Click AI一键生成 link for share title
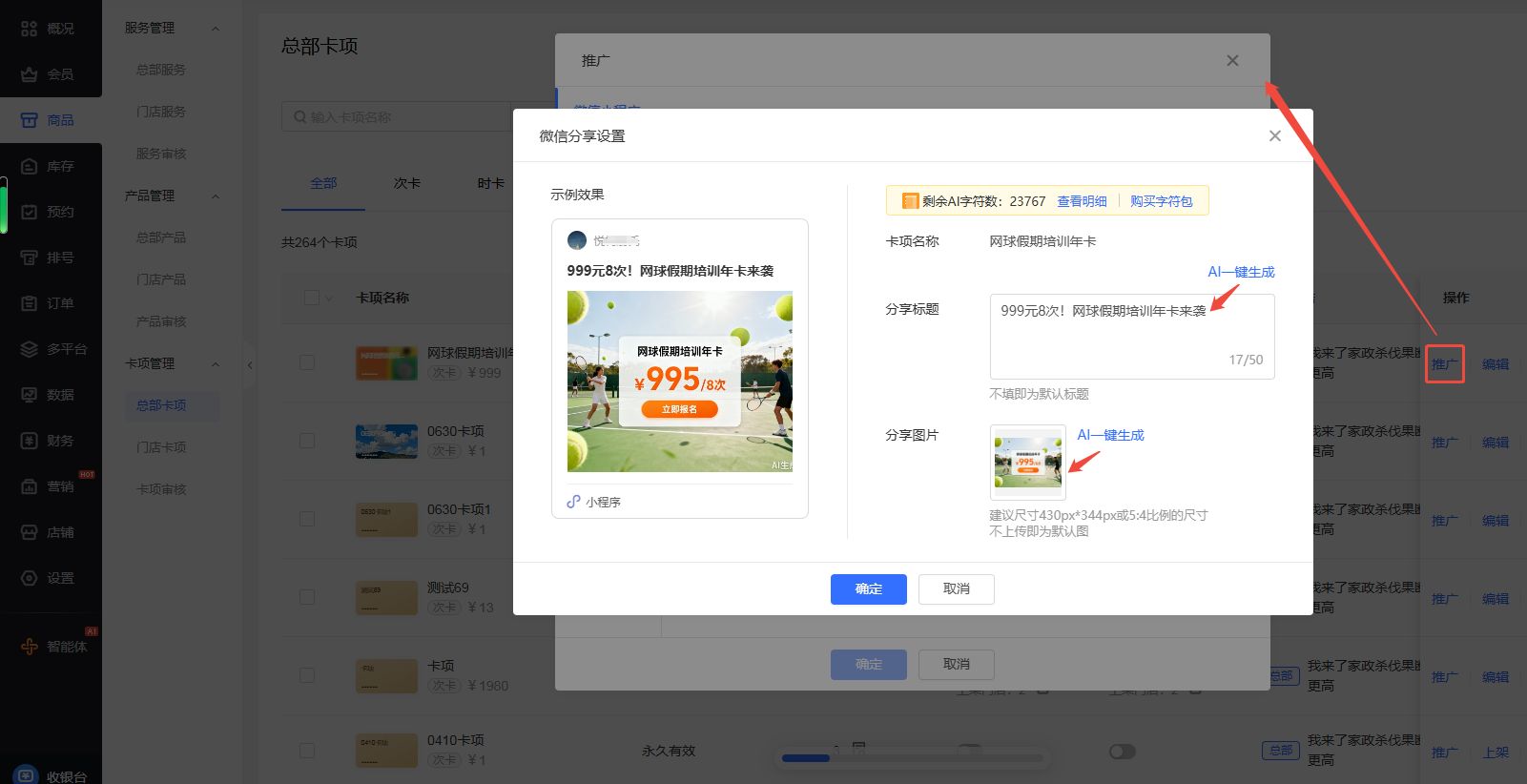 (1240, 272)
